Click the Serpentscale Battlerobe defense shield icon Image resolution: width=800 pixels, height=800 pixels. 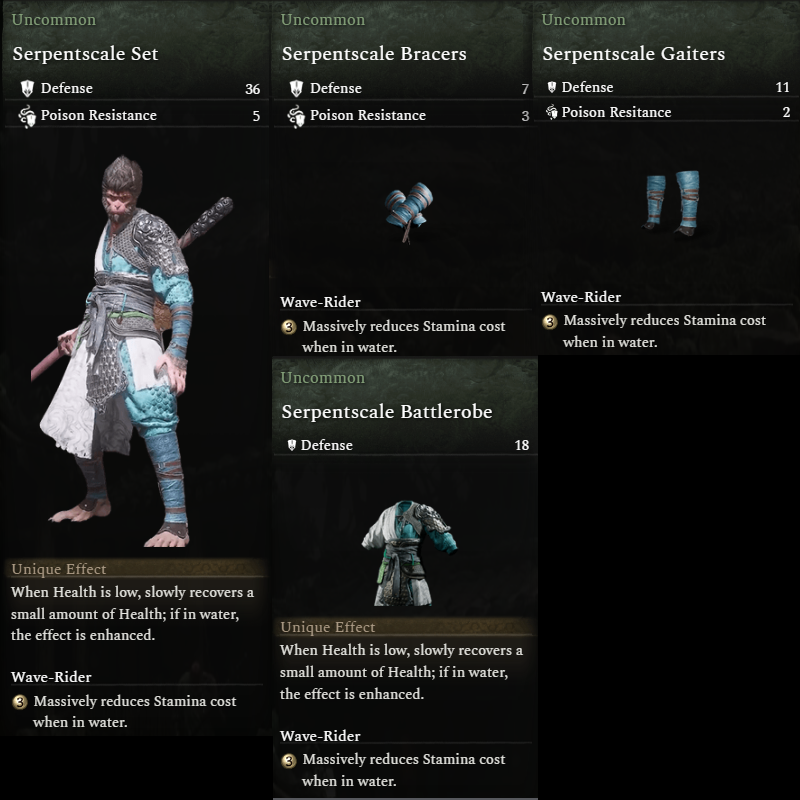pos(292,445)
